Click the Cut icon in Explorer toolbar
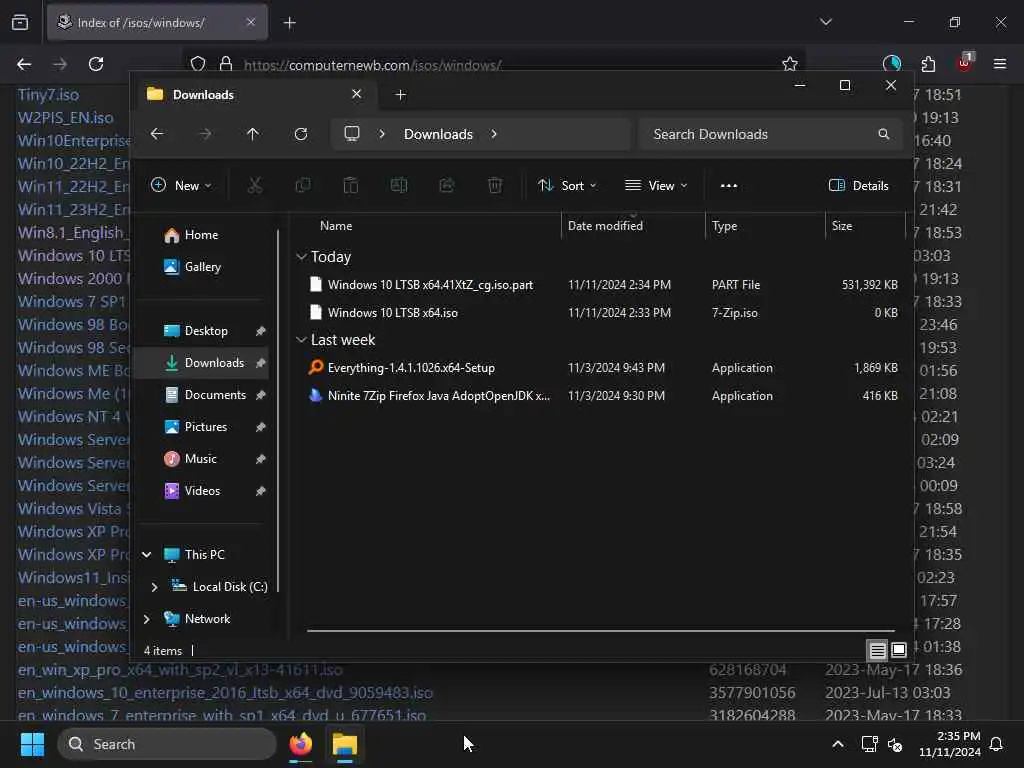The height and width of the screenshot is (768, 1024). (x=255, y=185)
